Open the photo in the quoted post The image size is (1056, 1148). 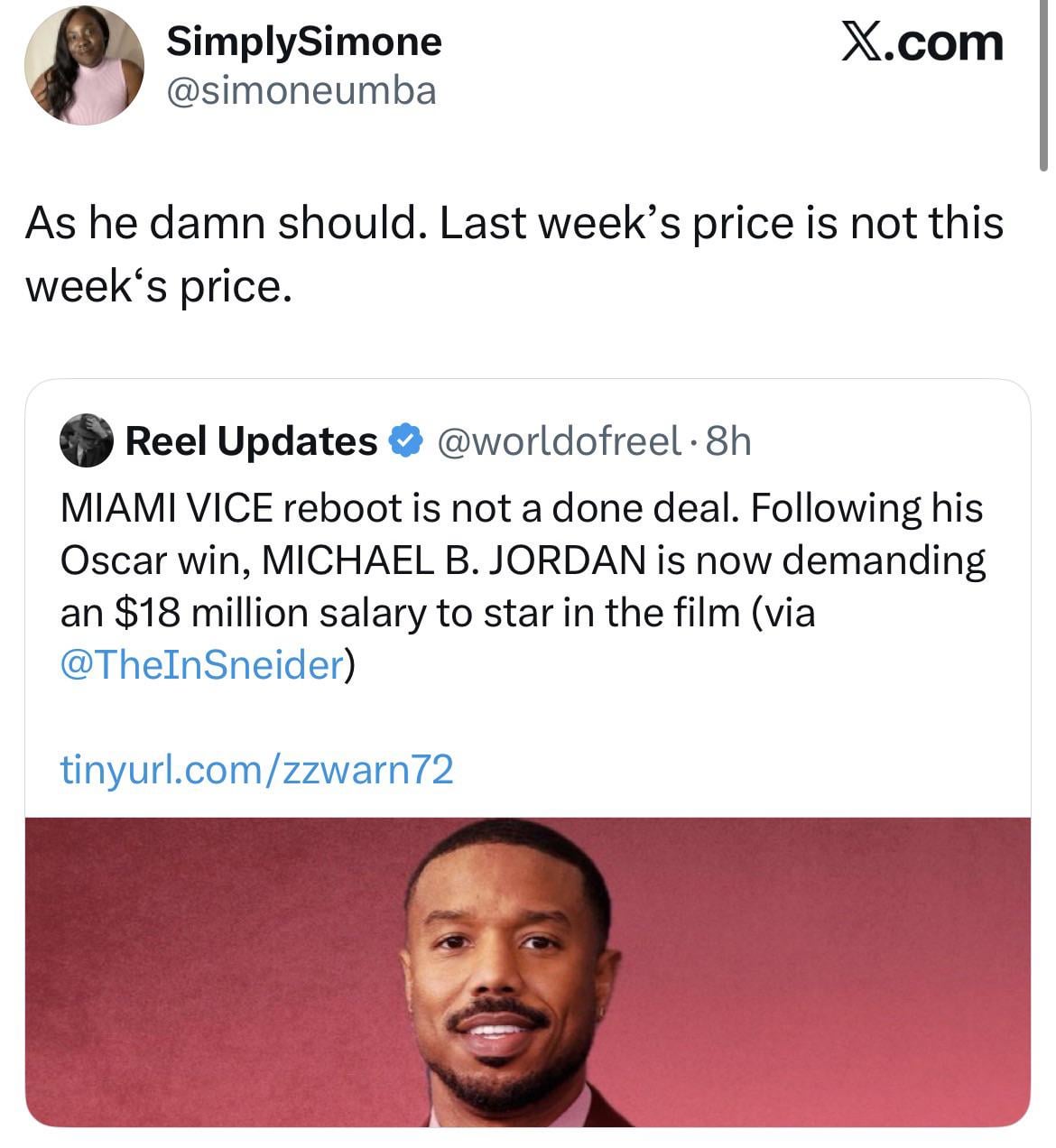click(527, 971)
